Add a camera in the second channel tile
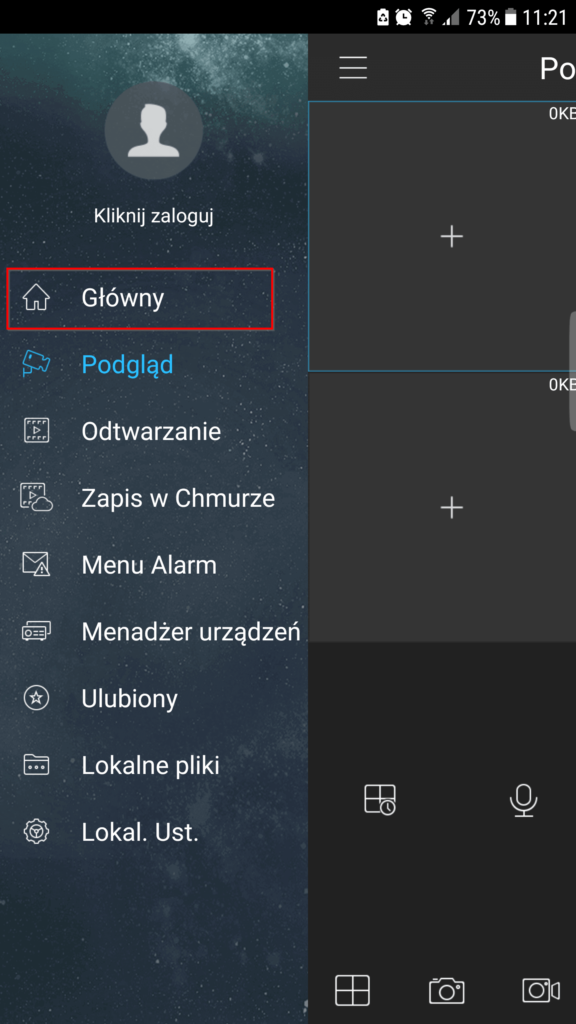The height and width of the screenshot is (1024, 576). [x=451, y=507]
